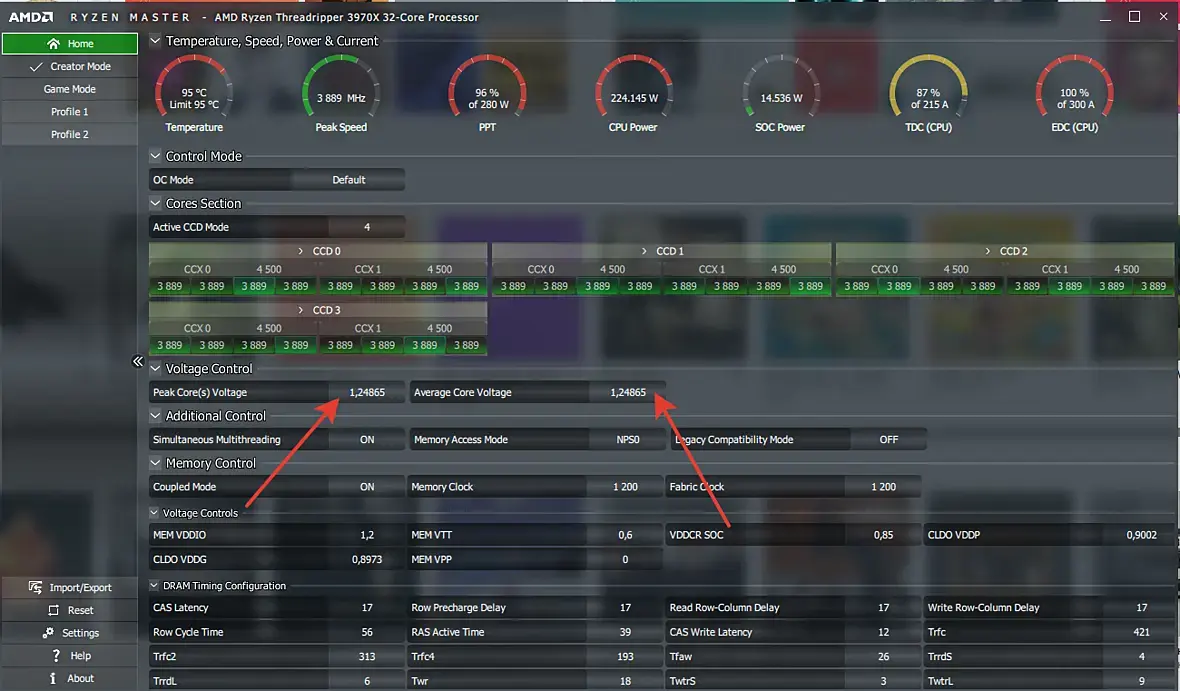Expand the CCD 0 header
Image resolution: width=1180 pixels, height=691 pixels.
[318, 251]
